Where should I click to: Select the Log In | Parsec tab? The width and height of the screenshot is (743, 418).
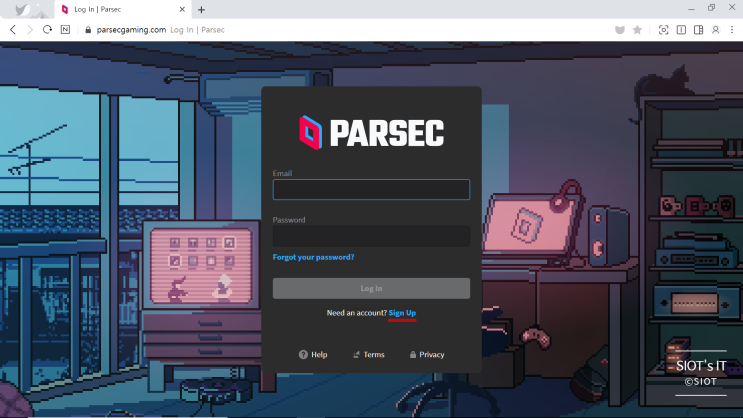point(123,9)
